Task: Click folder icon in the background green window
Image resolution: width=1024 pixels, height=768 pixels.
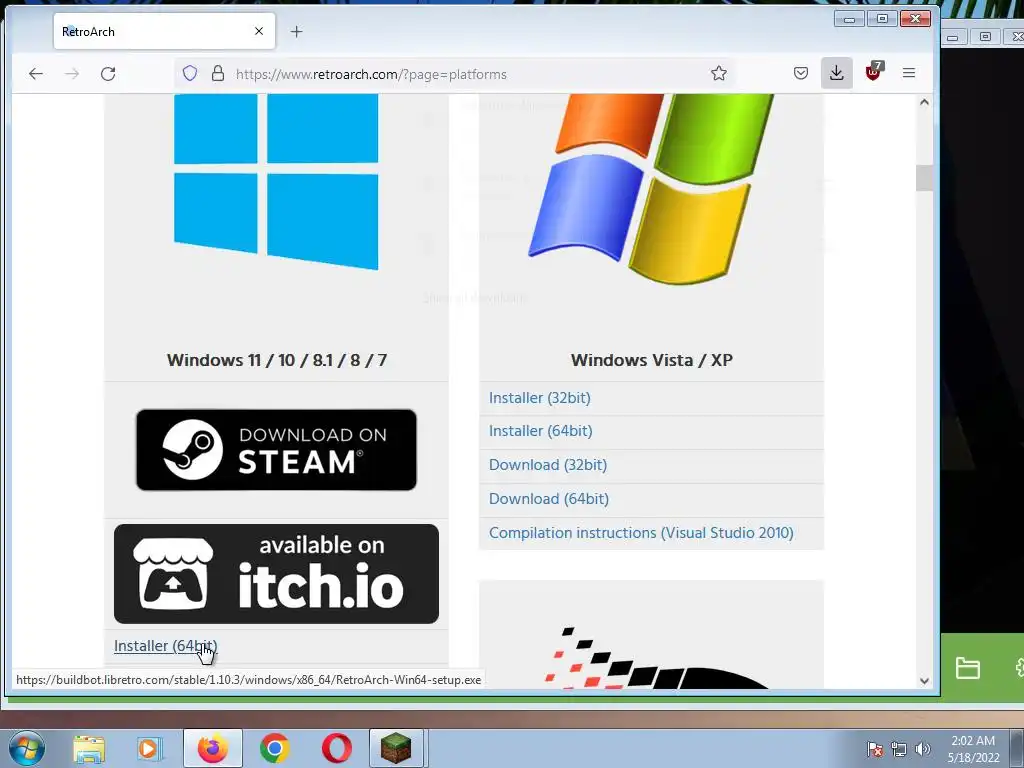Action: coord(967,668)
